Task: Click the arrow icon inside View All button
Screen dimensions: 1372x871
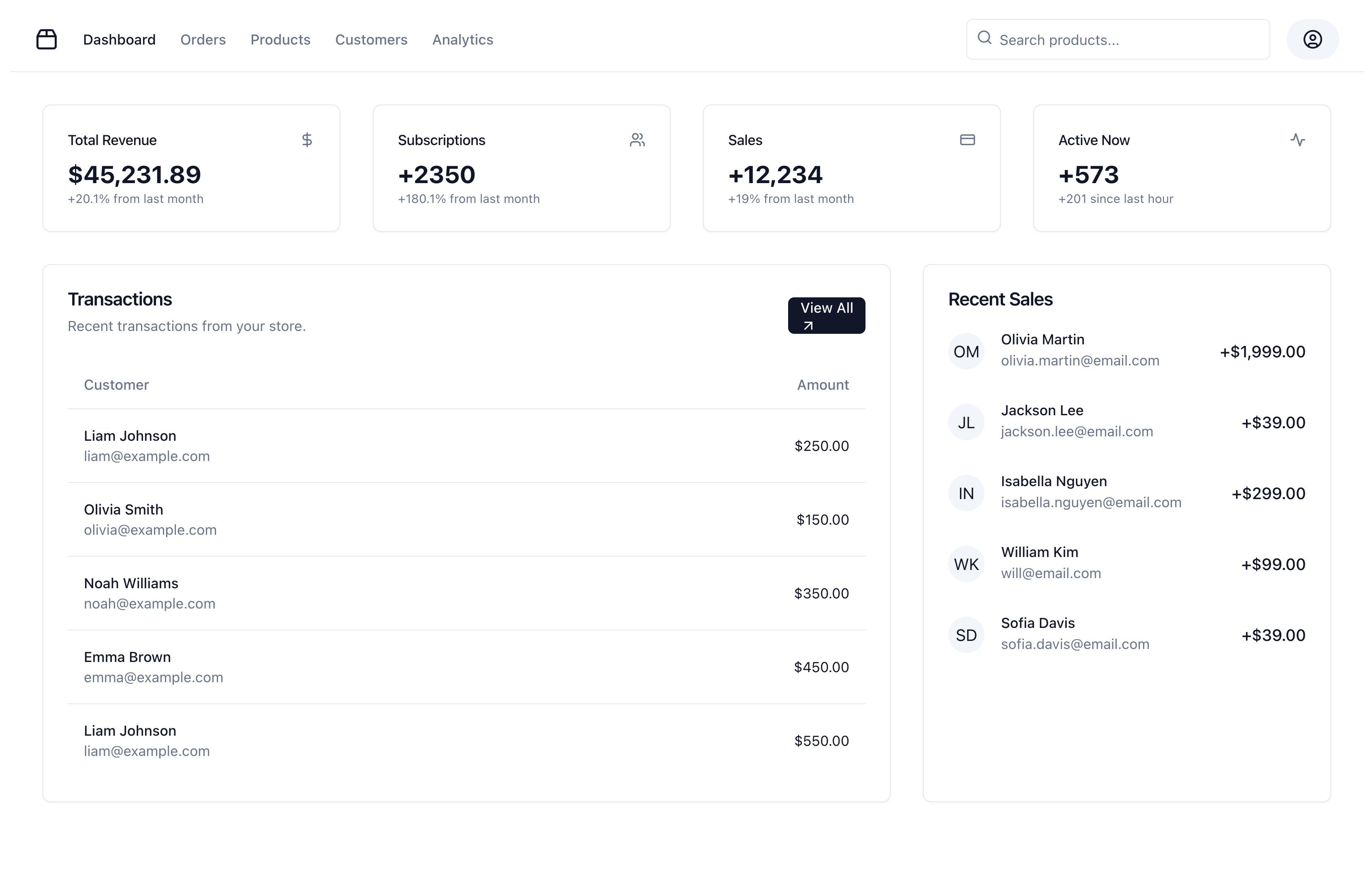Action: point(808,326)
